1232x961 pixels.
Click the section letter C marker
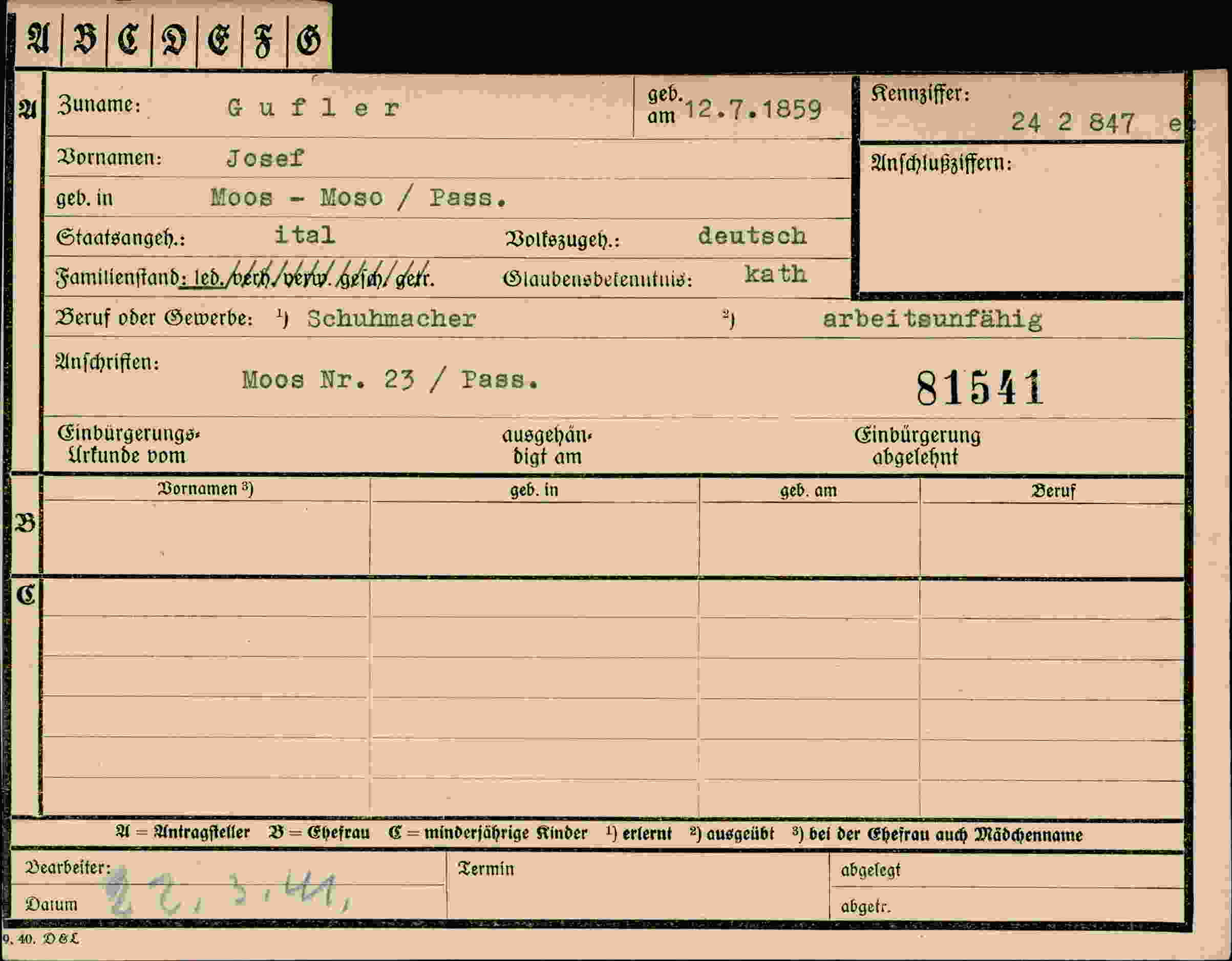(x=26, y=595)
